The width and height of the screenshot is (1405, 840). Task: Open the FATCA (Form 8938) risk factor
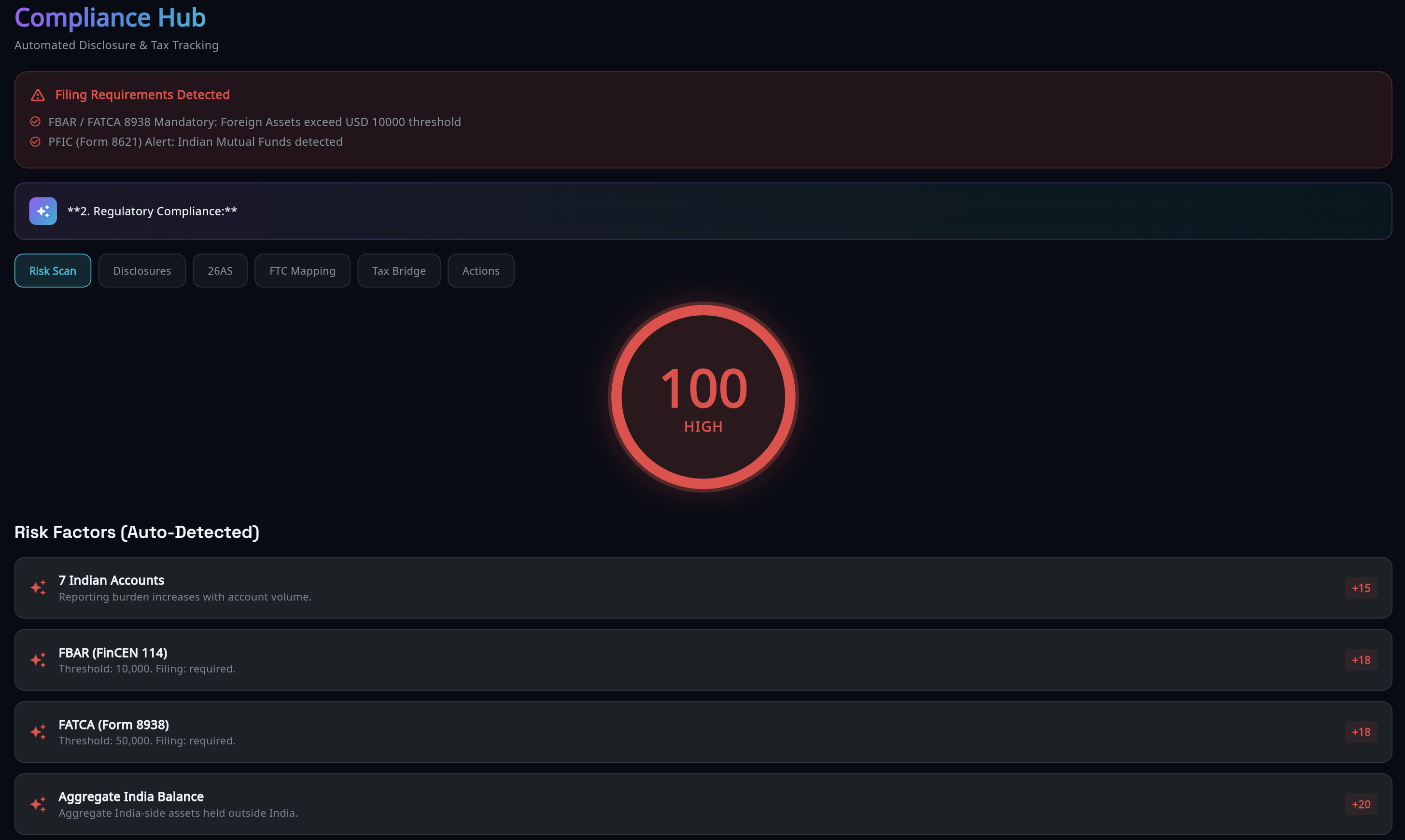click(703, 732)
